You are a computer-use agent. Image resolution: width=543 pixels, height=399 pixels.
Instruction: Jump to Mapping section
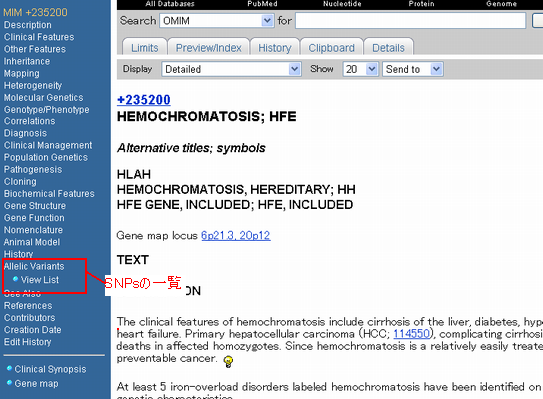point(21,73)
